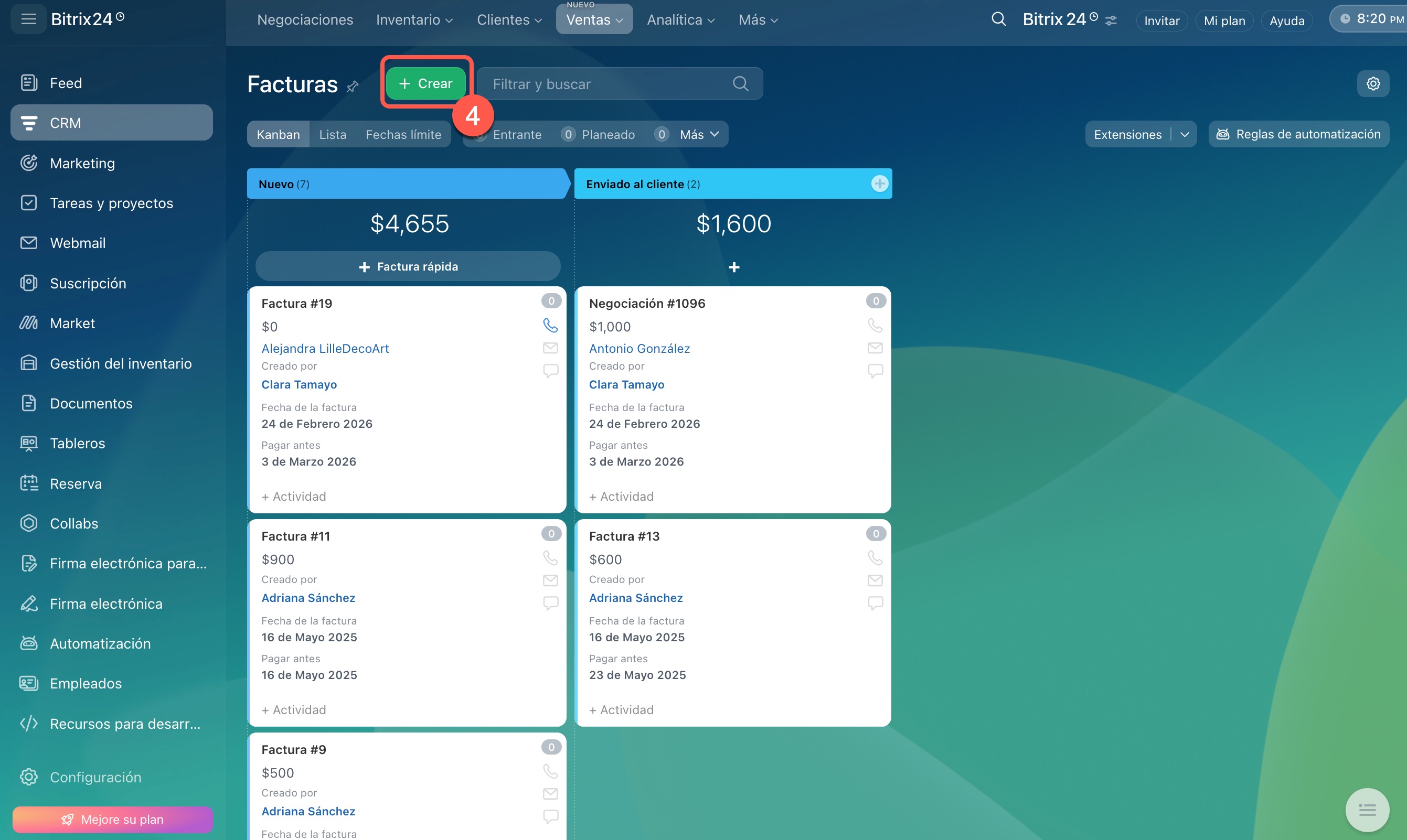Open the Analítica top menu

(680, 20)
